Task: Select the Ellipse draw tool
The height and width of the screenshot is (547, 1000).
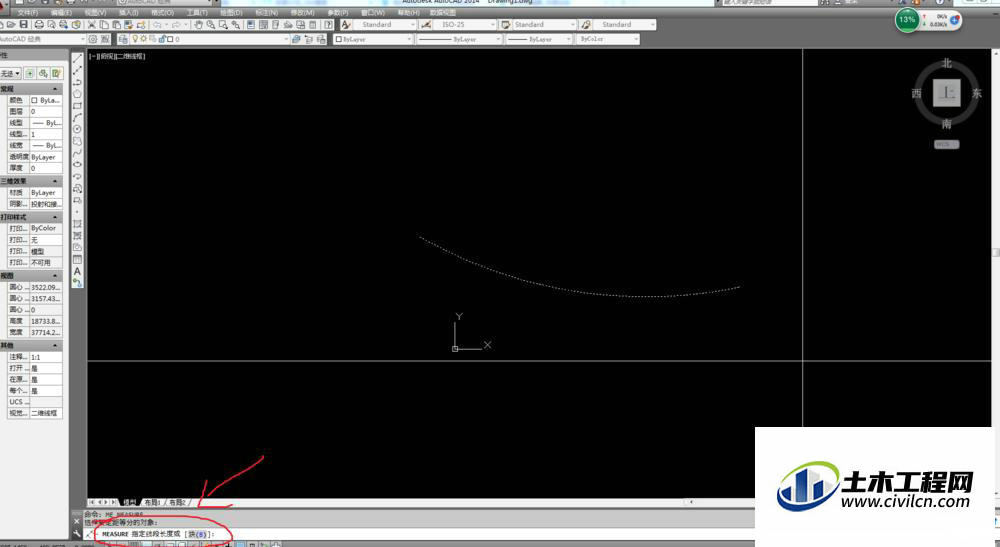Action: point(77,164)
